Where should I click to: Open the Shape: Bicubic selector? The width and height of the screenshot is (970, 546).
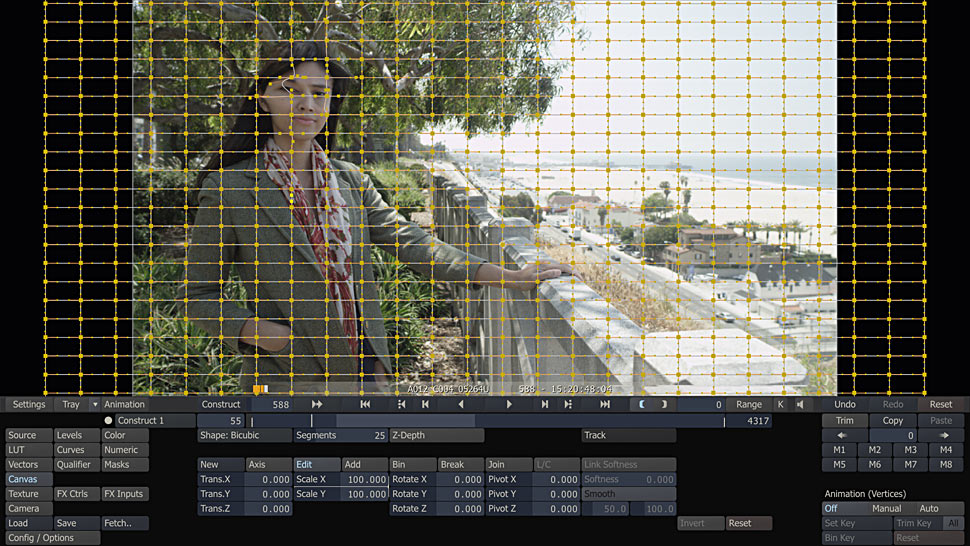[243, 436]
